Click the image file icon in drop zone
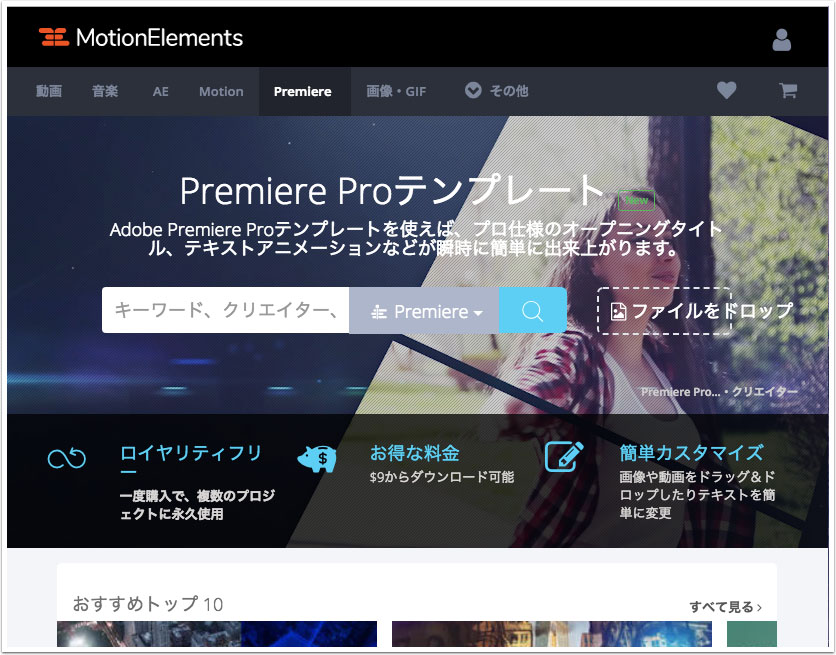Image resolution: width=836 pixels, height=655 pixels. click(x=618, y=311)
